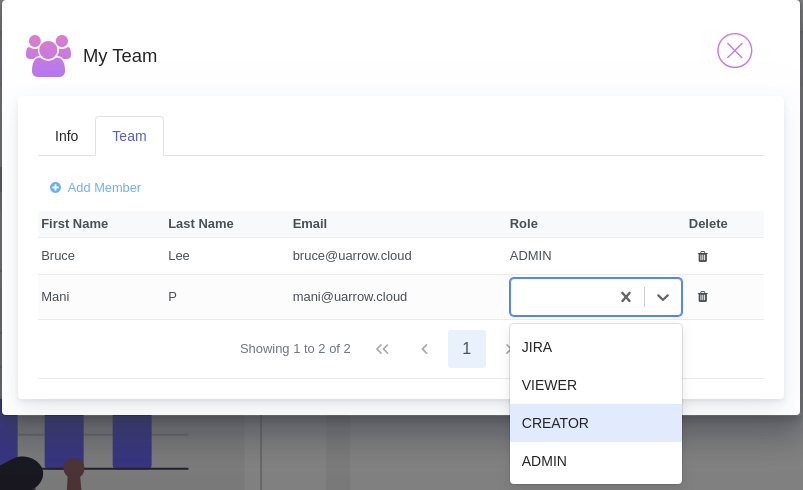This screenshot has height=490, width=803.
Task: Click inside Mani's role input field
Action: pos(563,297)
